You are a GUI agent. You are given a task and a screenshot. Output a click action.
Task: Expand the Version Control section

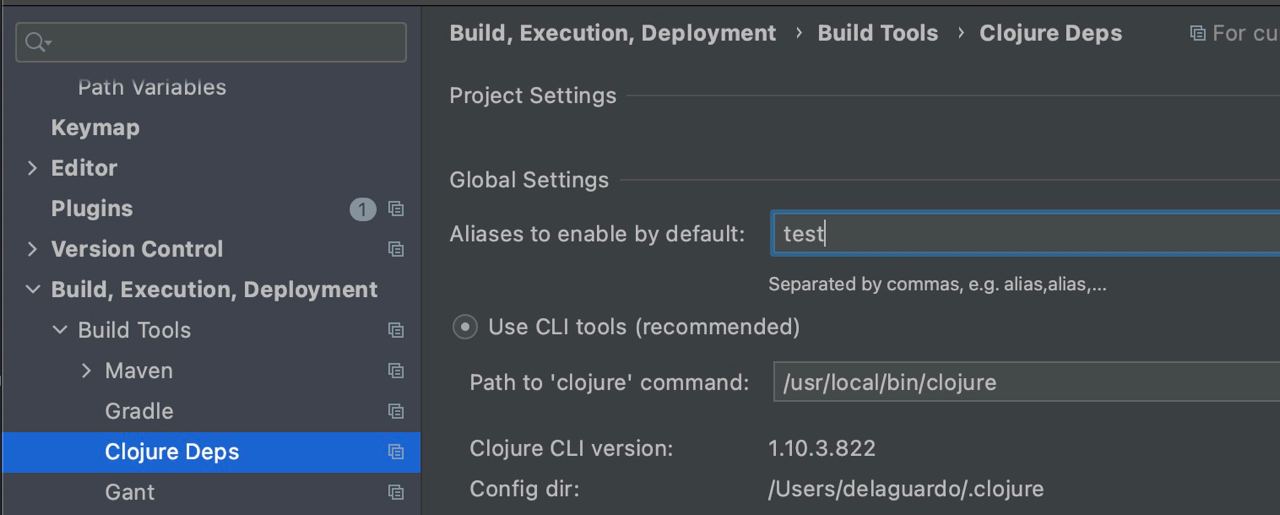click(x=33, y=249)
